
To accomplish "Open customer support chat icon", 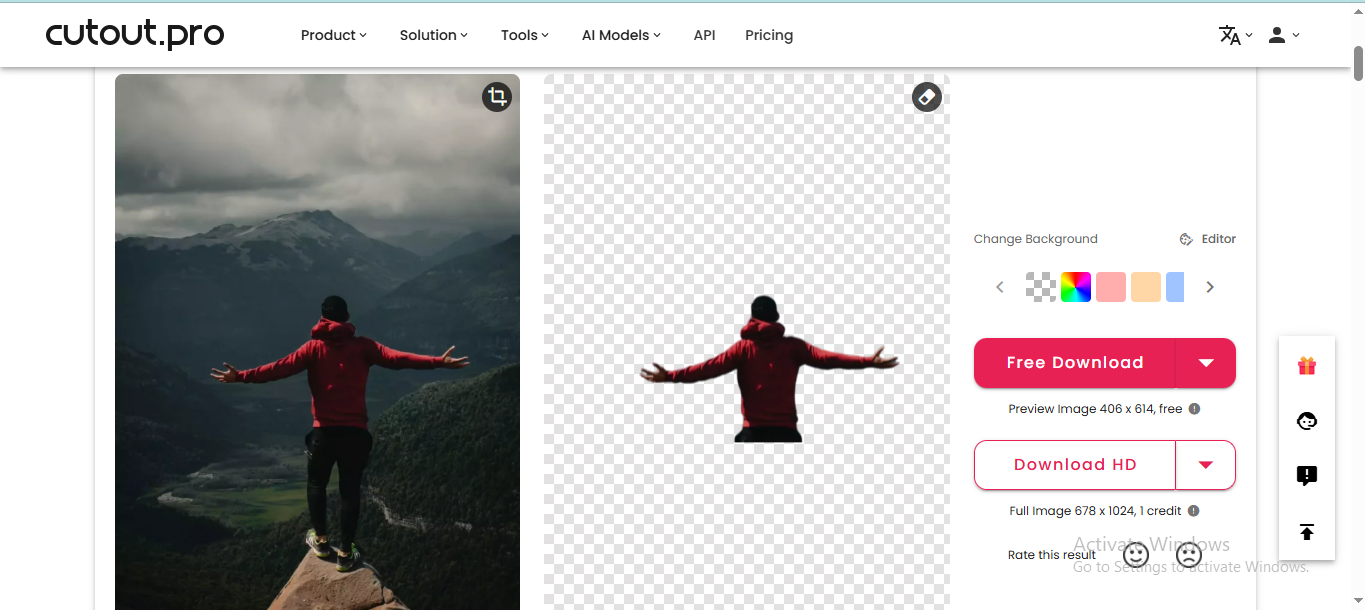I will tap(1306, 421).
